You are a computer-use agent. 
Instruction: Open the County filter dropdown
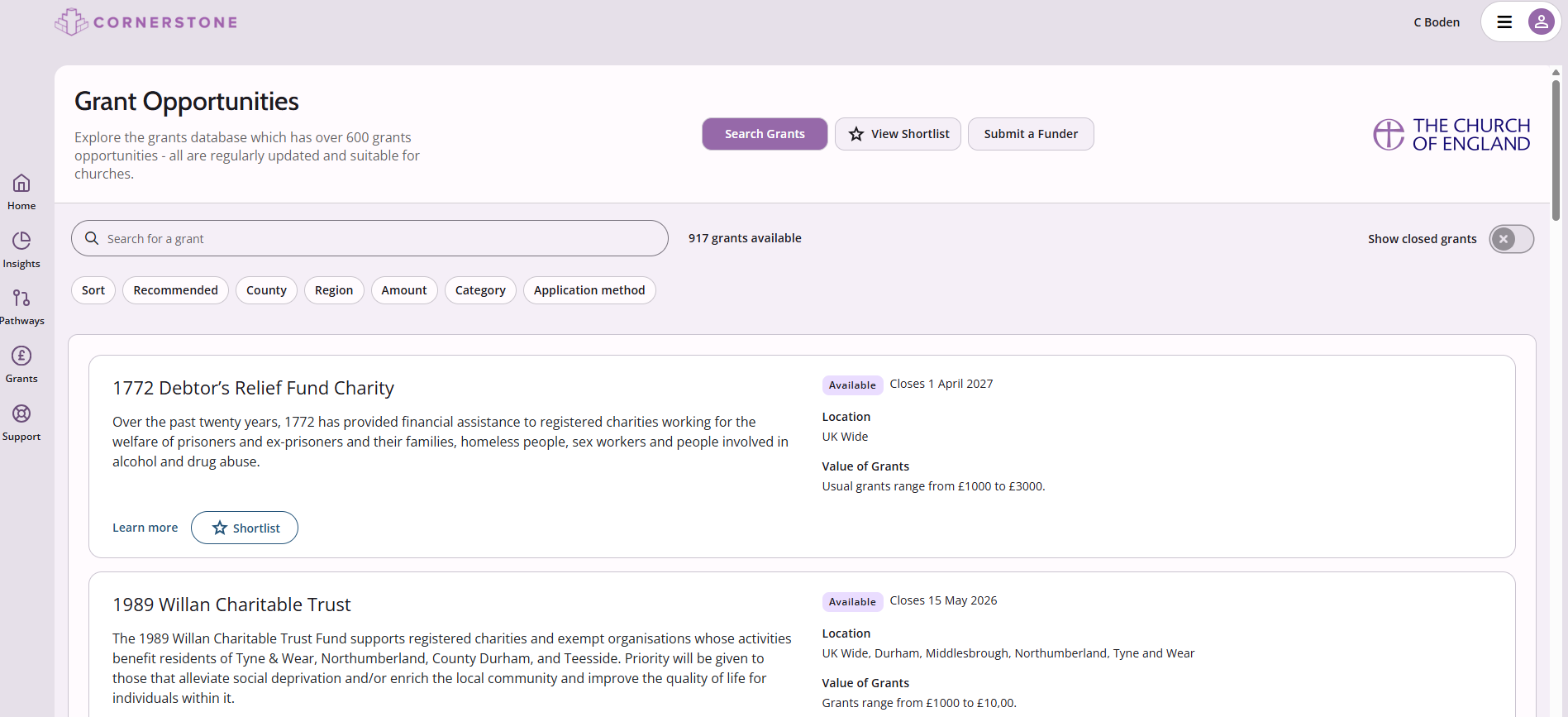[266, 290]
